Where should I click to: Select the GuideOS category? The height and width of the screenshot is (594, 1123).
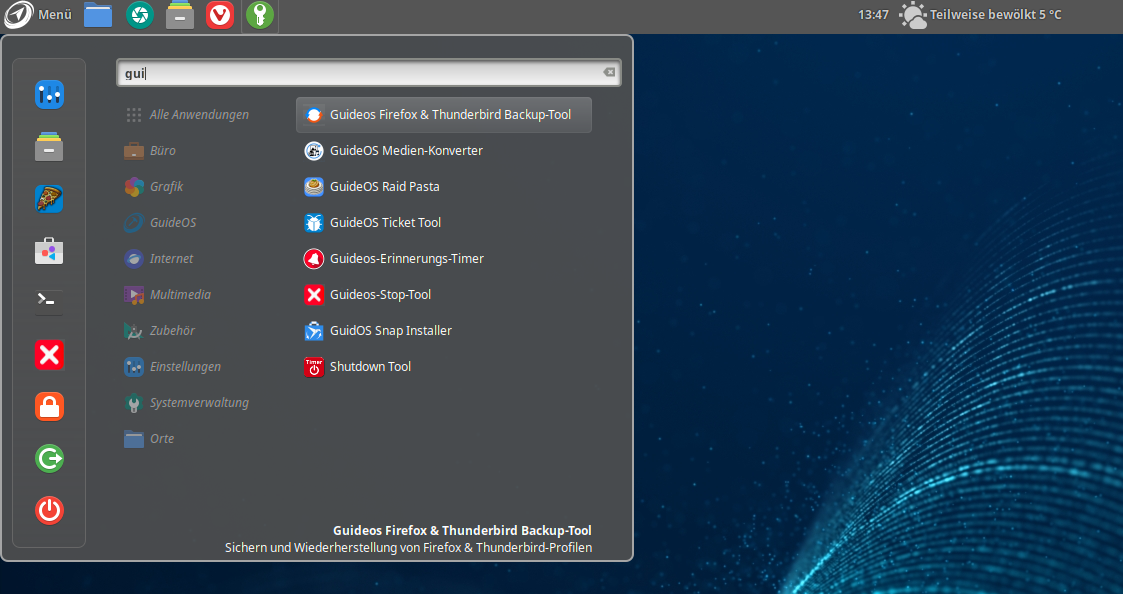[160, 223]
